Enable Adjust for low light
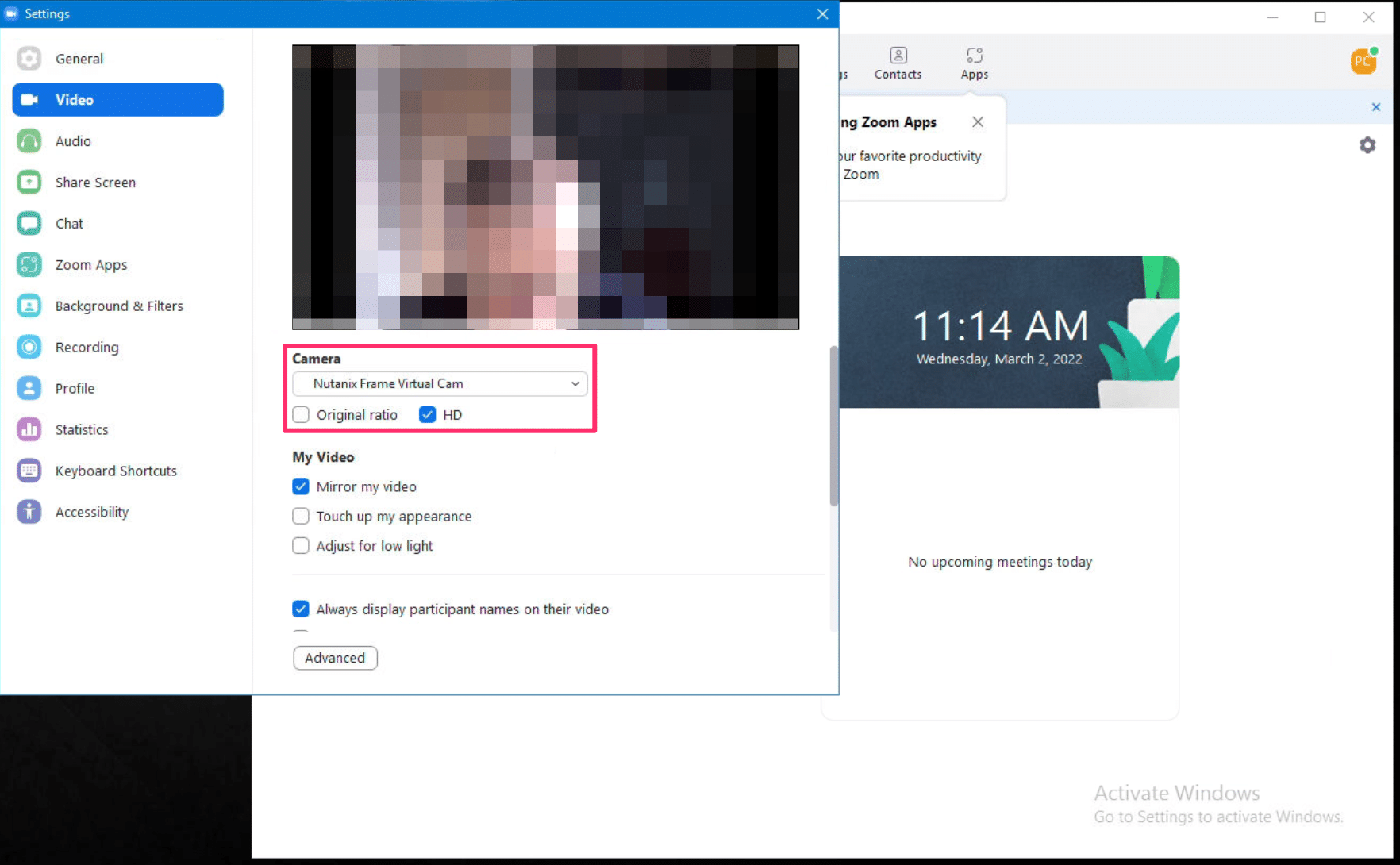Image resolution: width=1400 pixels, height=865 pixels. [x=301, y=546]
